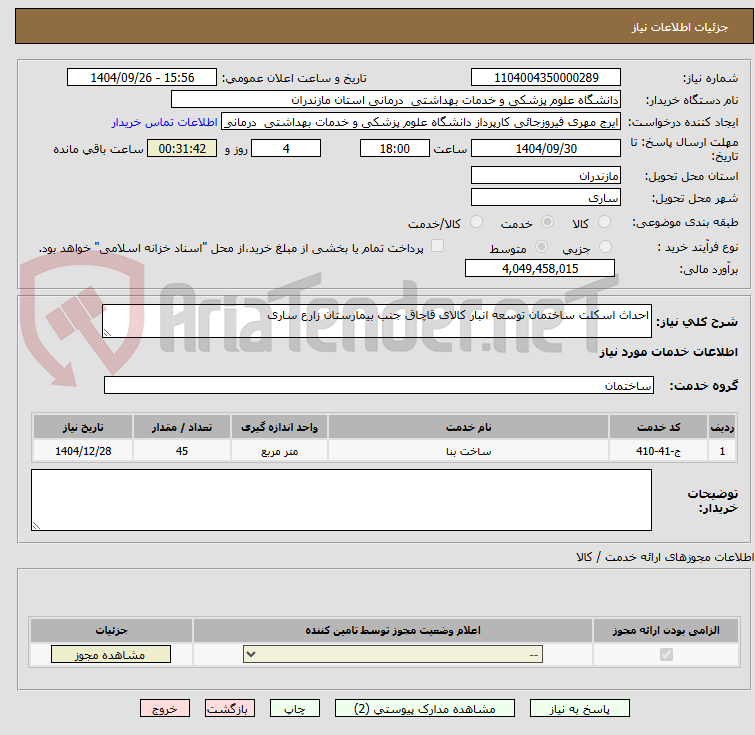
Task: Click the service code cell ج-41-410
Action: coord(658,451)
